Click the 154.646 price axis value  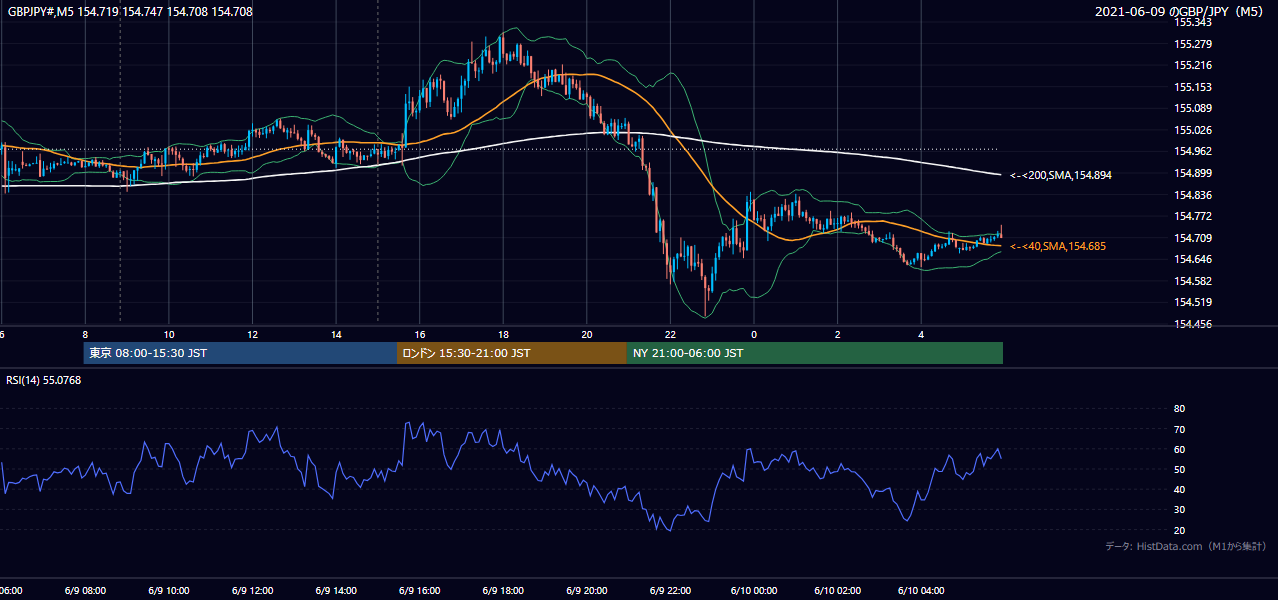click(1193, 259)
